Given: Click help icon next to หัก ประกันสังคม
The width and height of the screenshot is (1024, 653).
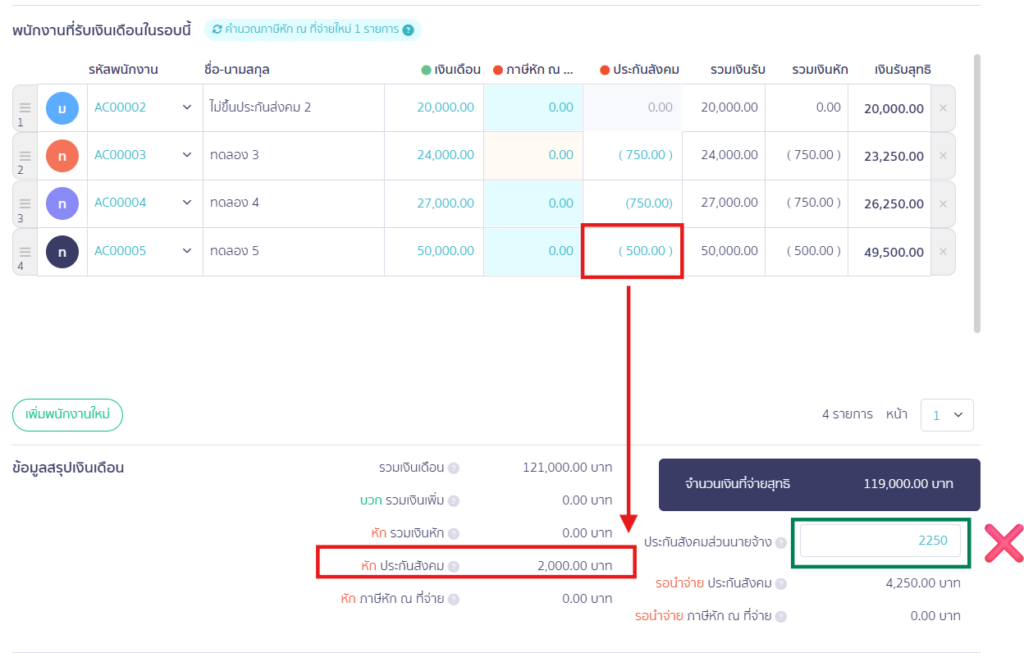Looking at the screenshot, I should point(453,566).
